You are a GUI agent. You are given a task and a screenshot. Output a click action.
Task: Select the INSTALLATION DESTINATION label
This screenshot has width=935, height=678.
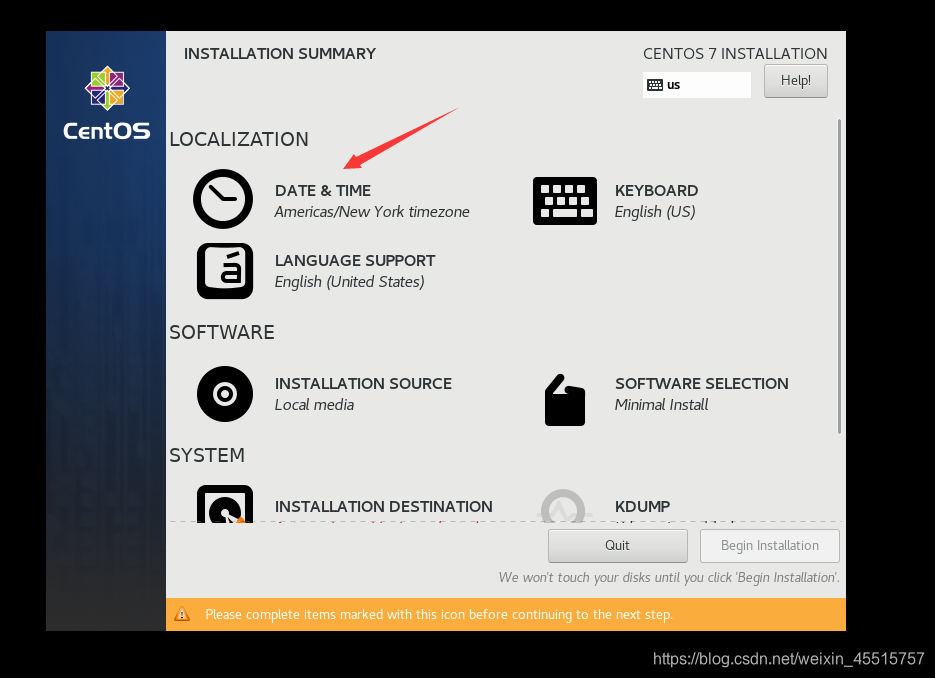point(383,506)
